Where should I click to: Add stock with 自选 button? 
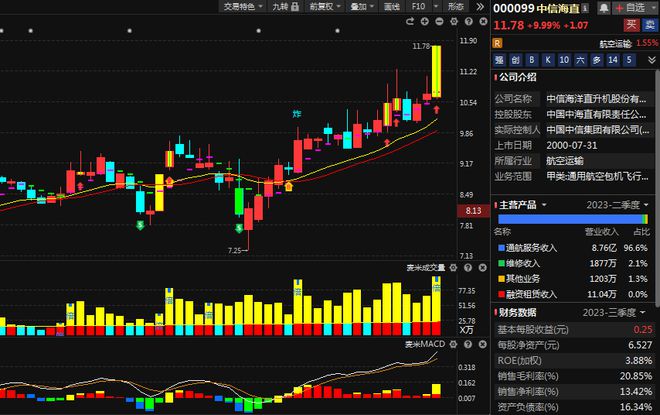click(x=630, y=8)
